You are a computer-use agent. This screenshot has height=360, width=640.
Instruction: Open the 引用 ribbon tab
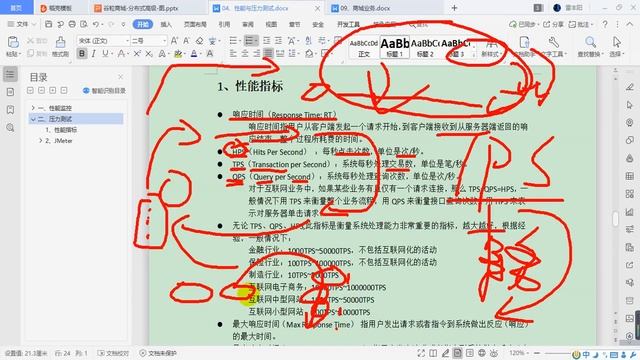tap(224, 24)
